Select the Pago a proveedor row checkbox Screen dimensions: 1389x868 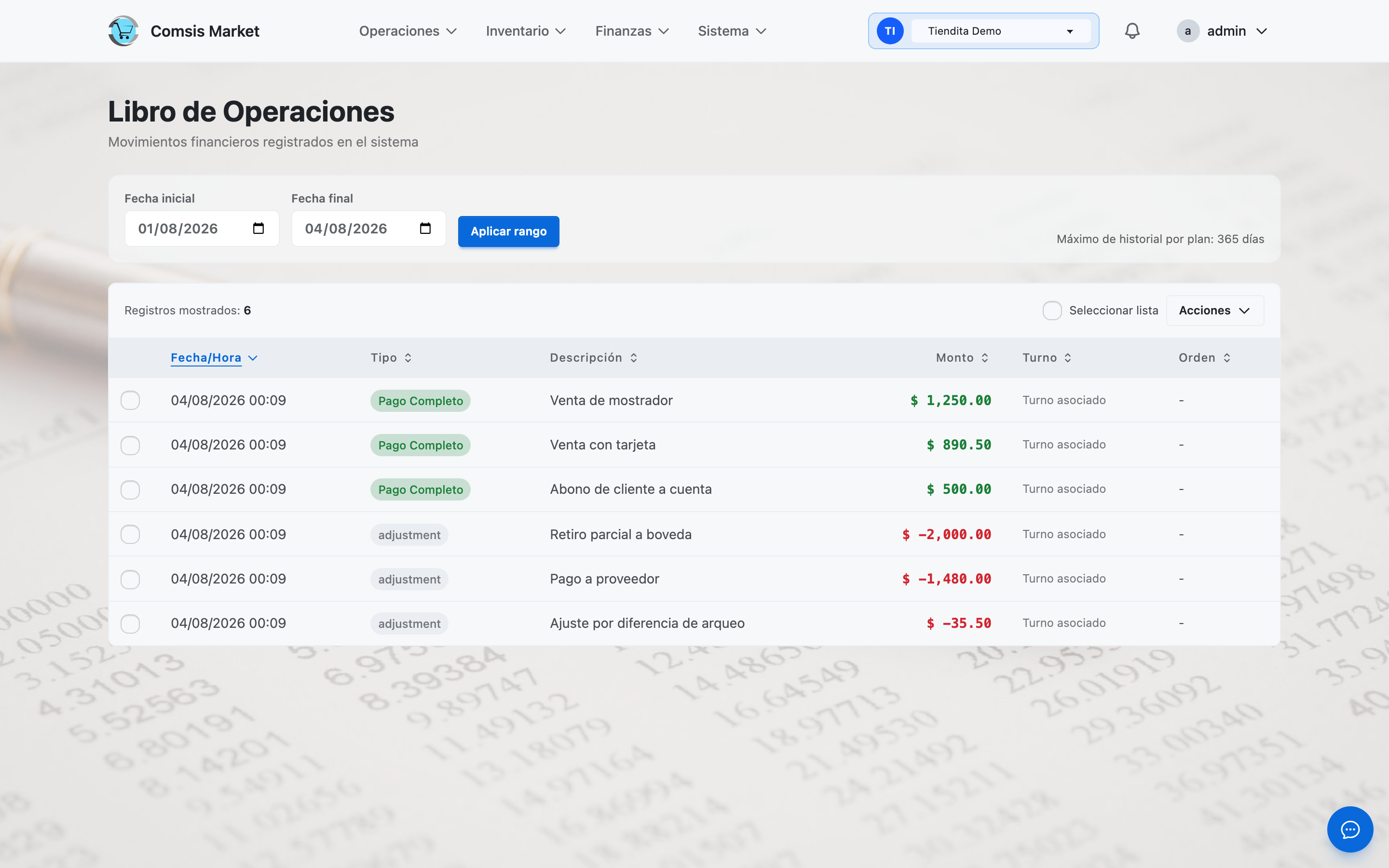pos(130,579)
